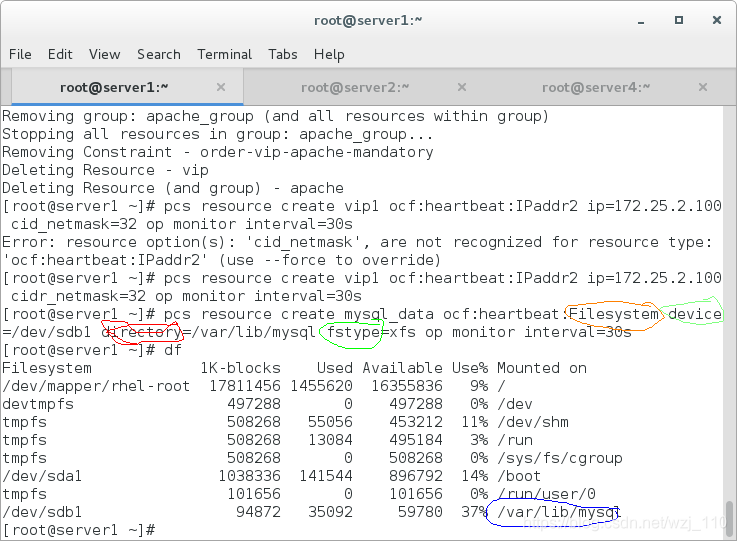Click the final empty shell prompt
Viewport: 737px width, 541px height.
coord(78,530)
